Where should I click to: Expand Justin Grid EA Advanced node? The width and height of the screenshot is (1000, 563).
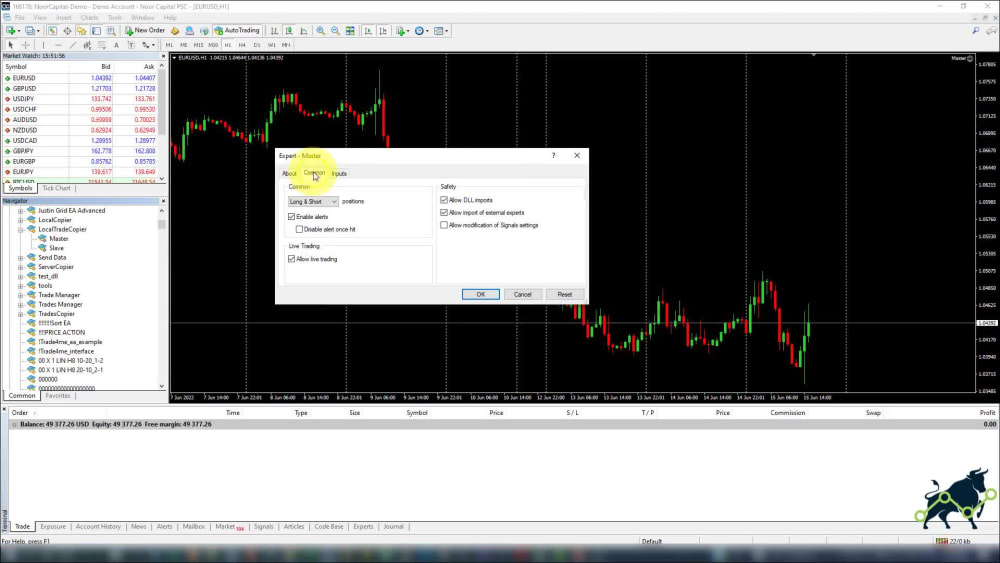point(20,210)
